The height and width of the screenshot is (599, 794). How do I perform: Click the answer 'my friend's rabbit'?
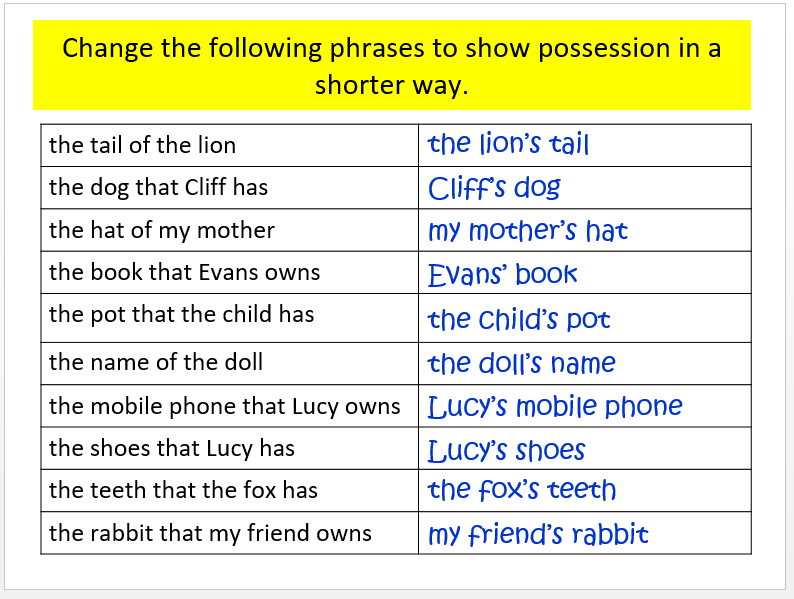click(x=538, y=534)
